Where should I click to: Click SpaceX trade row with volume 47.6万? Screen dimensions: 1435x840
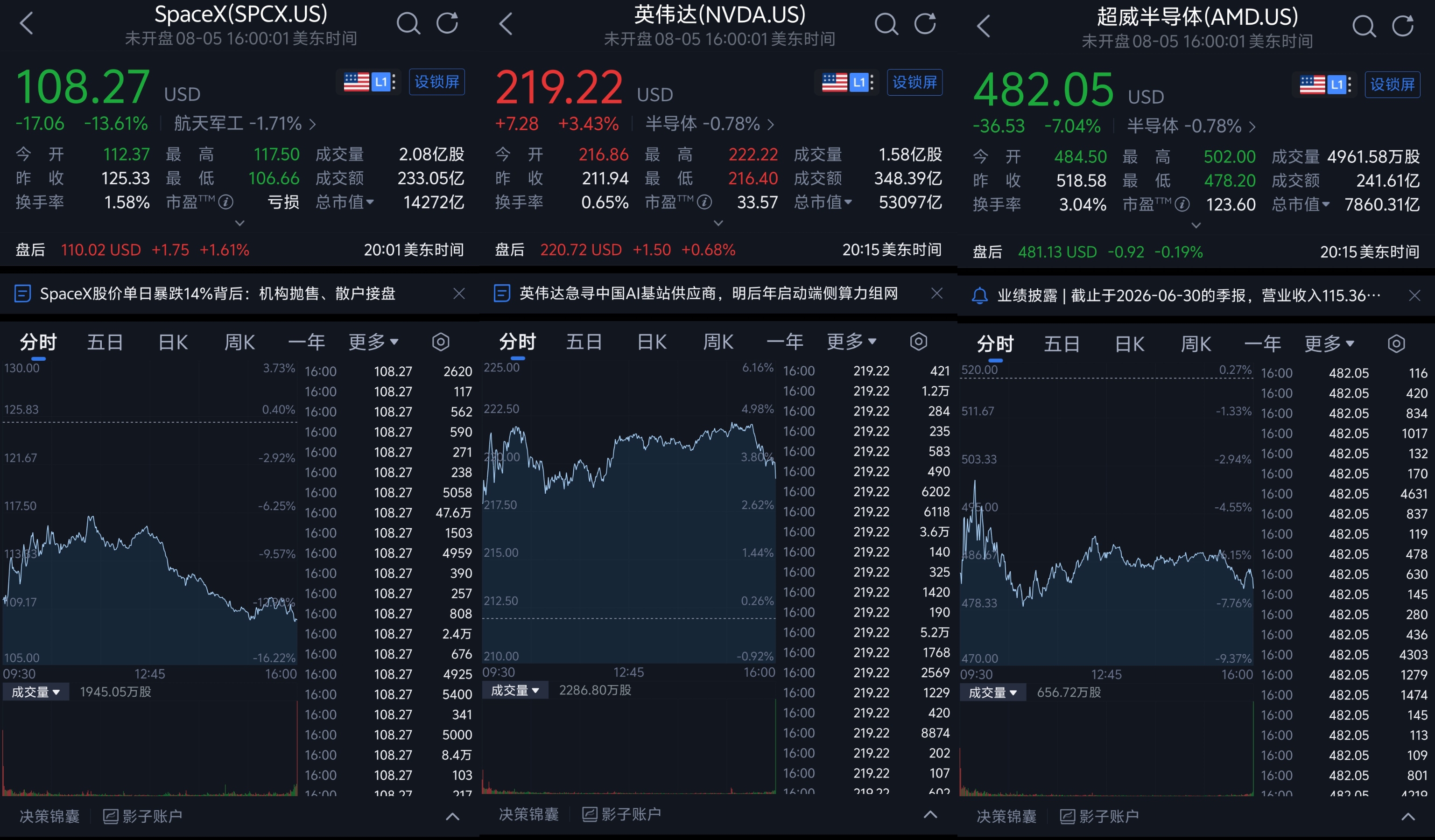click(x=388, y=513)
